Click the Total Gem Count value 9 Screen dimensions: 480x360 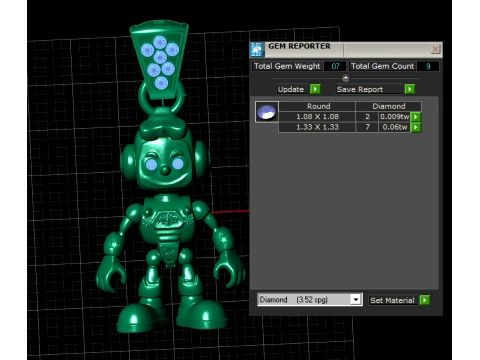[x=428, y=66]
